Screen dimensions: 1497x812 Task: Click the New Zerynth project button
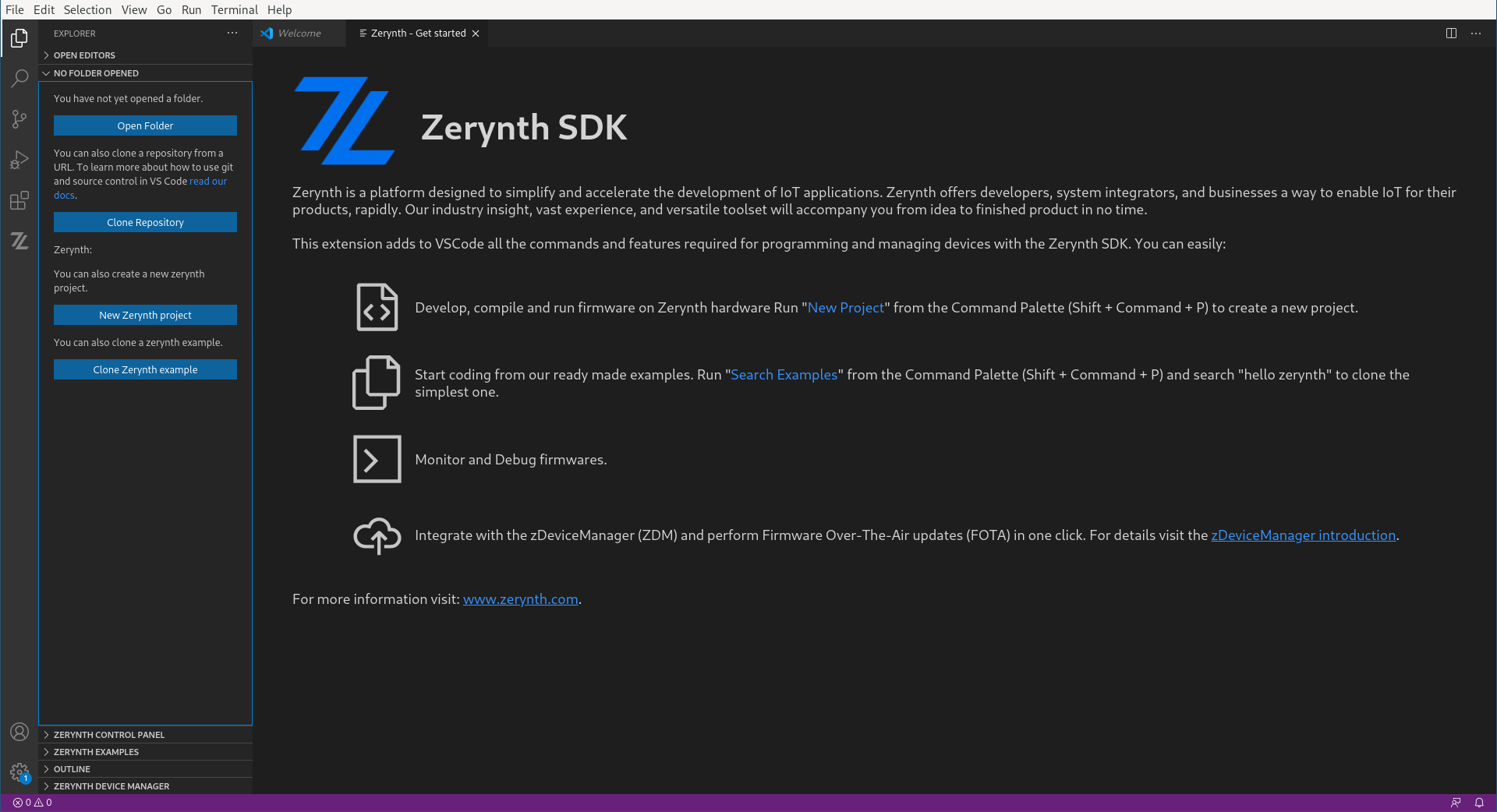pos(145,315)
